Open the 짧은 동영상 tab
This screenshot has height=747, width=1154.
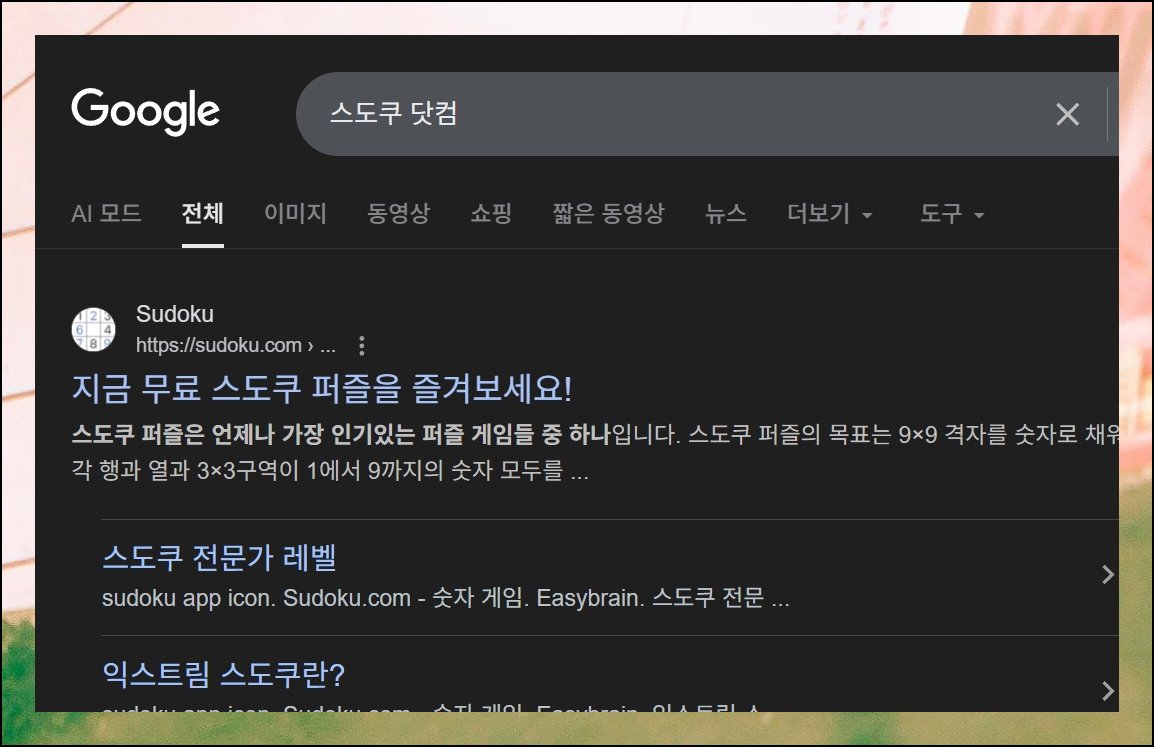pyautogui.click(x=609, y=213)
